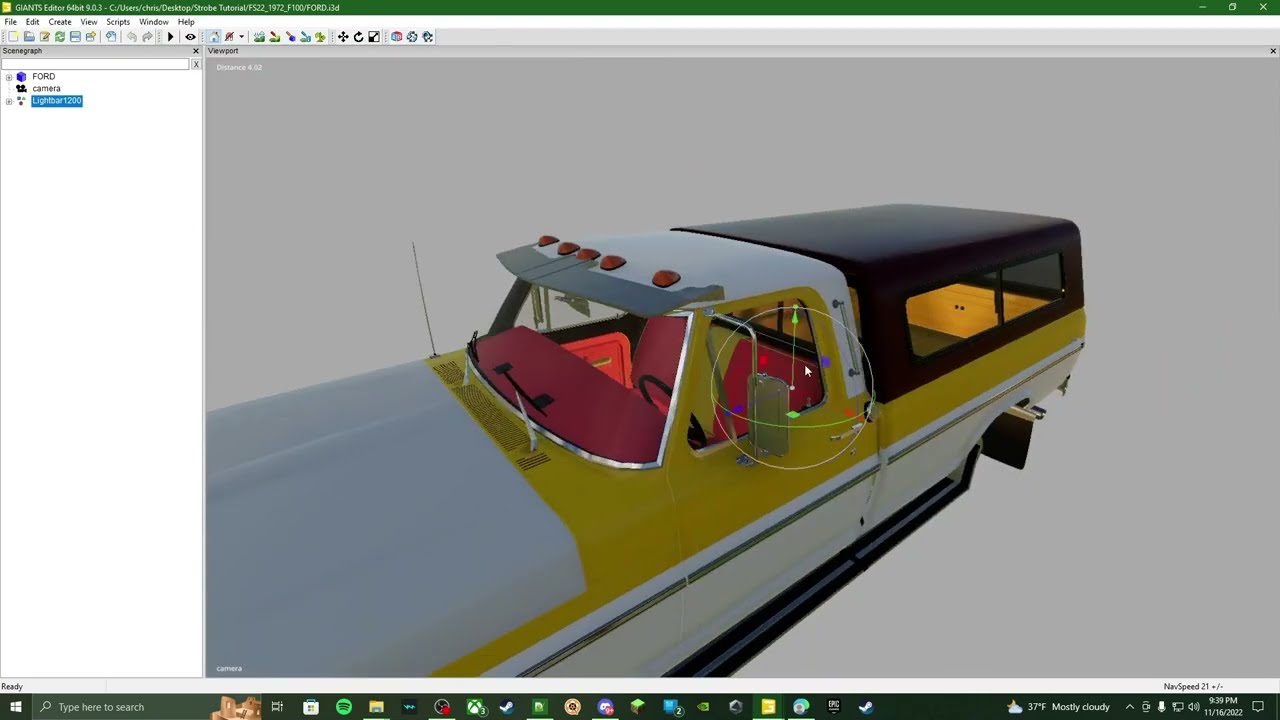Open the View menu
This screenshot has height=720, width=1280.
click(89, 22)
